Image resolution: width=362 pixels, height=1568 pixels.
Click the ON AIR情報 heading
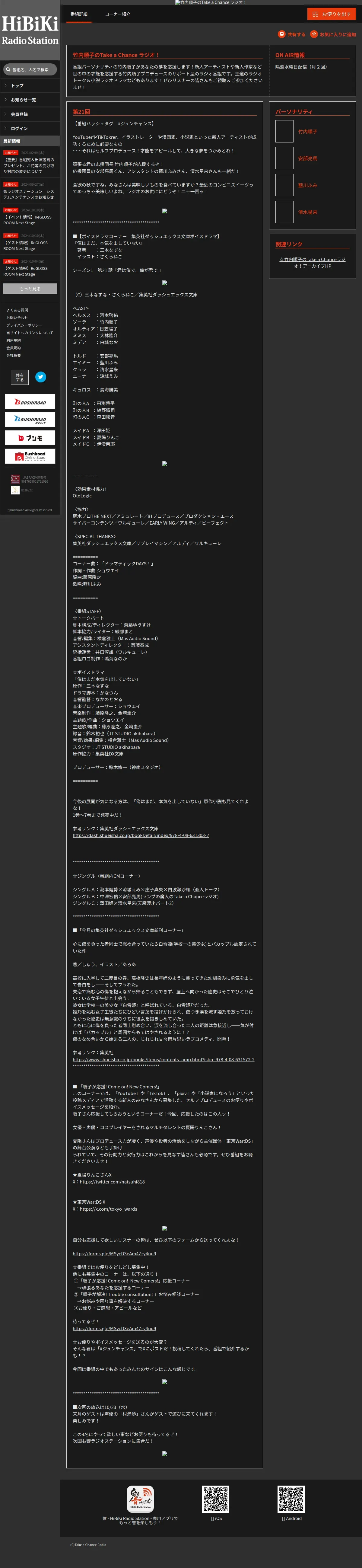(290, 55)
